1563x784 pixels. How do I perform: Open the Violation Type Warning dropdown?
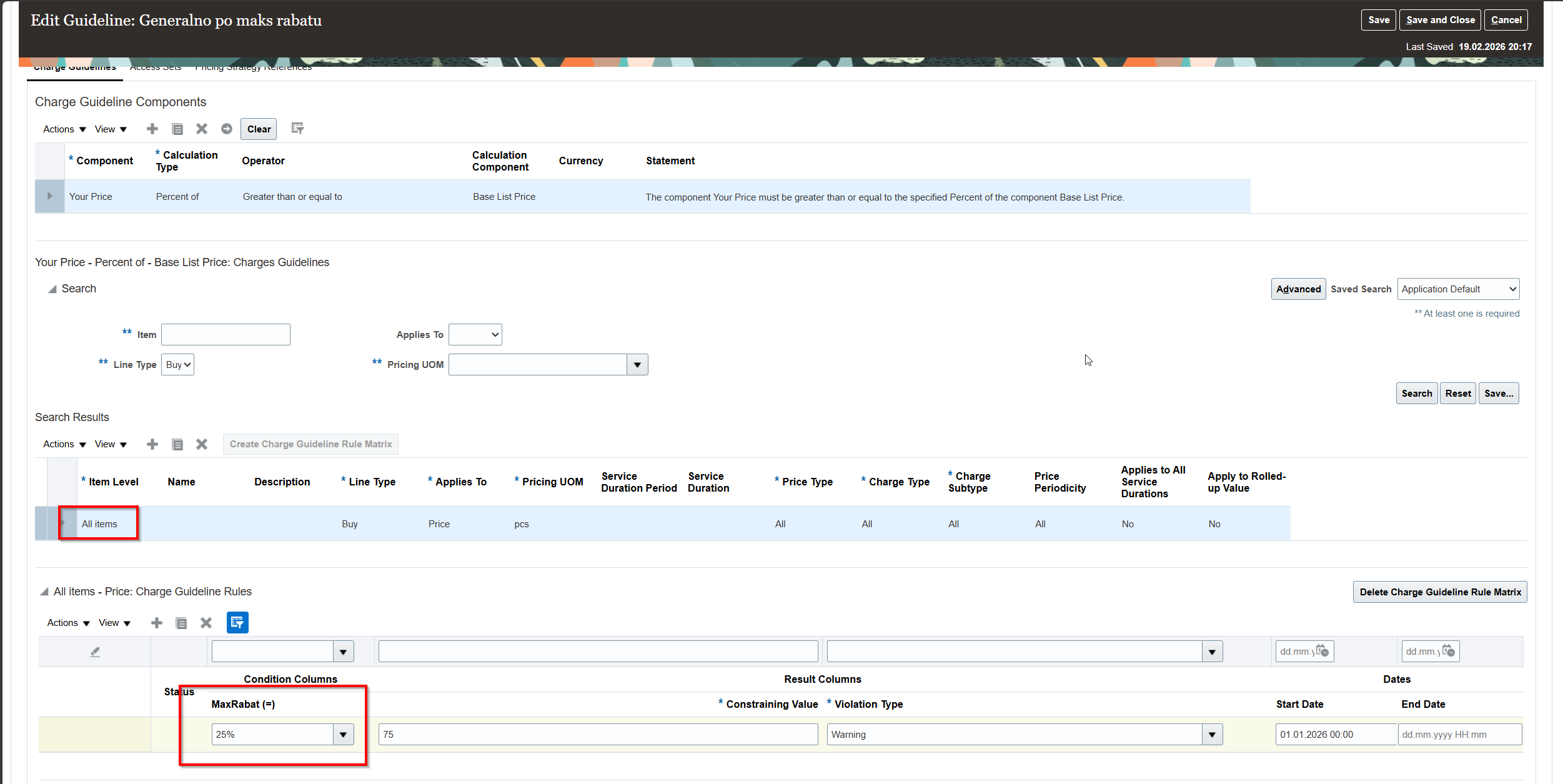1212,735
